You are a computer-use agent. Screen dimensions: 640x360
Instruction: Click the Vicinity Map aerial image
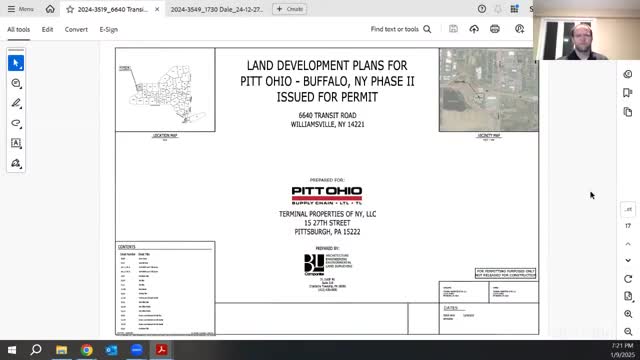(489, 90)
